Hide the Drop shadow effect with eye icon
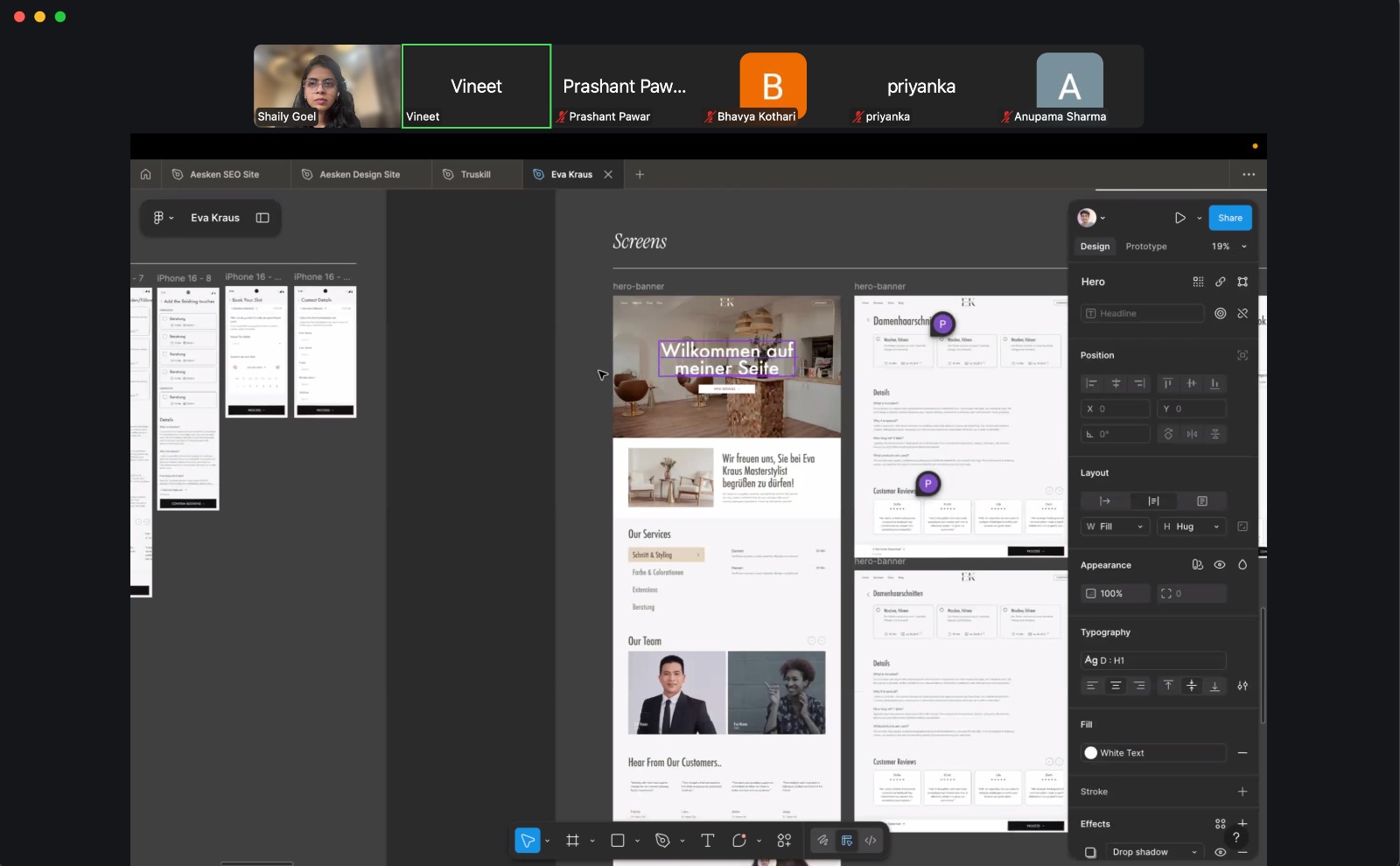The image size is (1400, 866). (x=1220, y=852)
